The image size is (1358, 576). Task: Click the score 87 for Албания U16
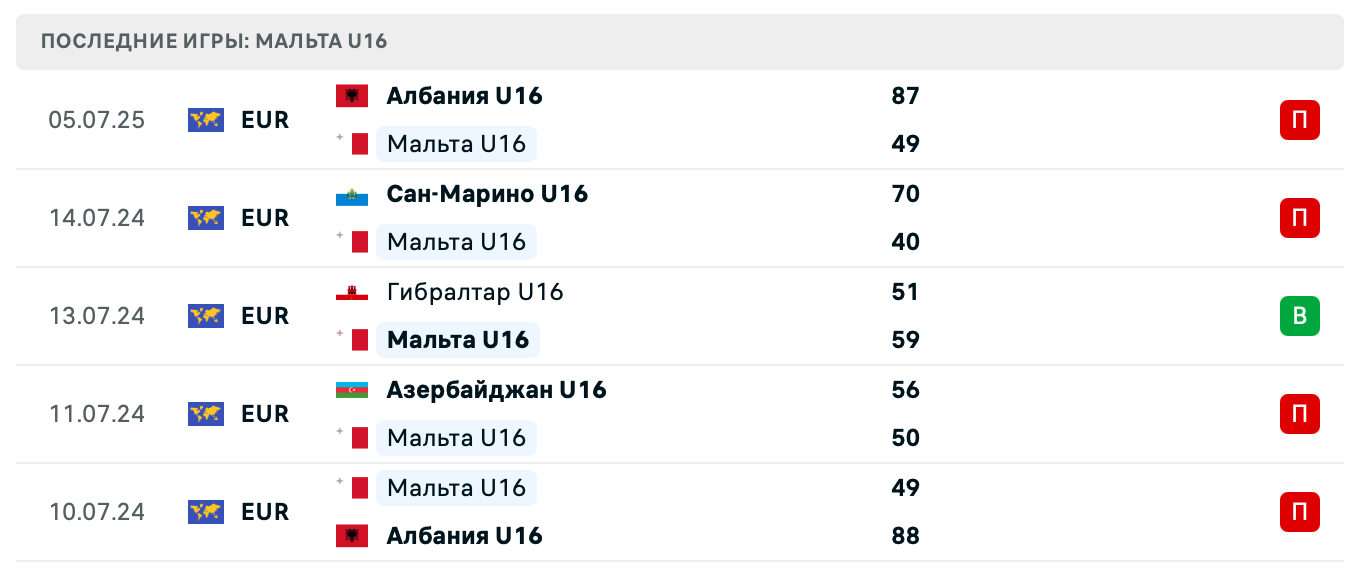[905, 96]
